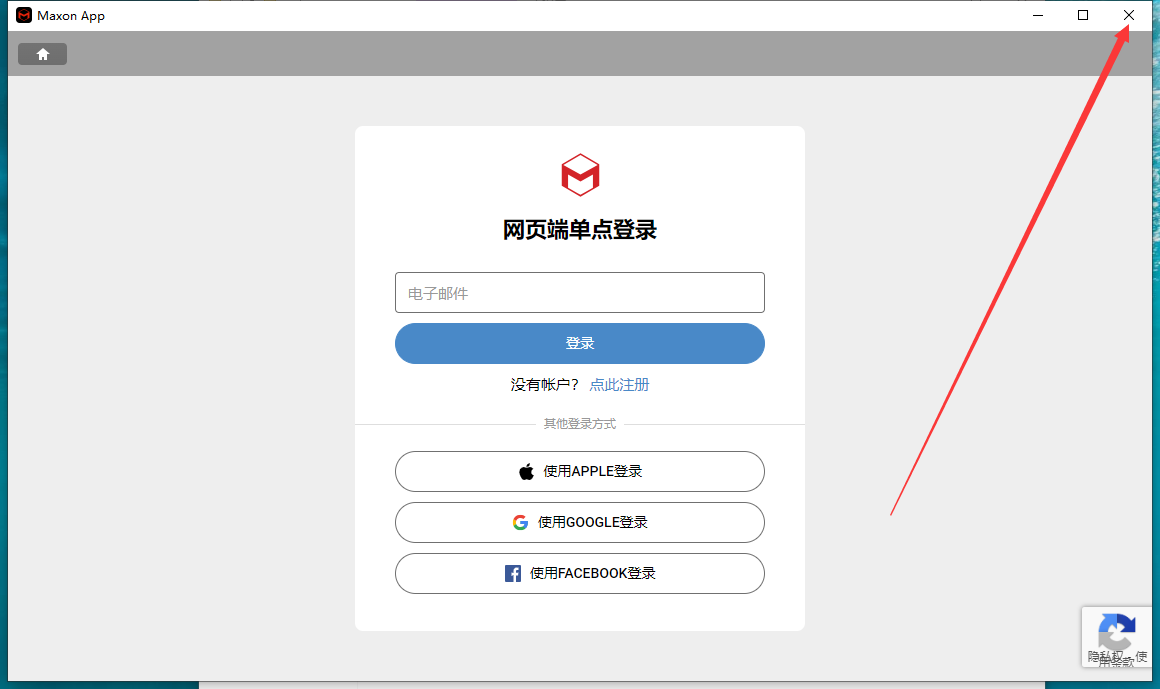Sign in with 使用FACEBOOK登录 button
1160x689 pixels.
(579, 574)
